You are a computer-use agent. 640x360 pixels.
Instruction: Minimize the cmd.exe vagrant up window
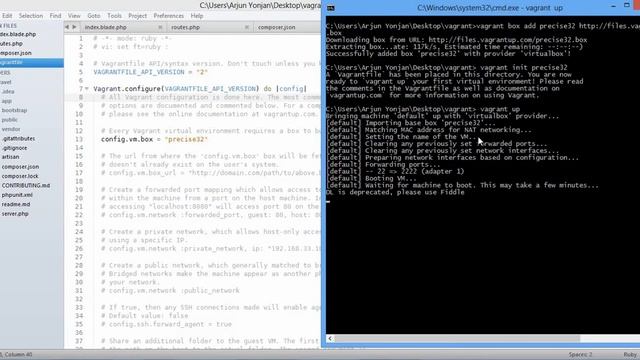(x=613, y=6)
